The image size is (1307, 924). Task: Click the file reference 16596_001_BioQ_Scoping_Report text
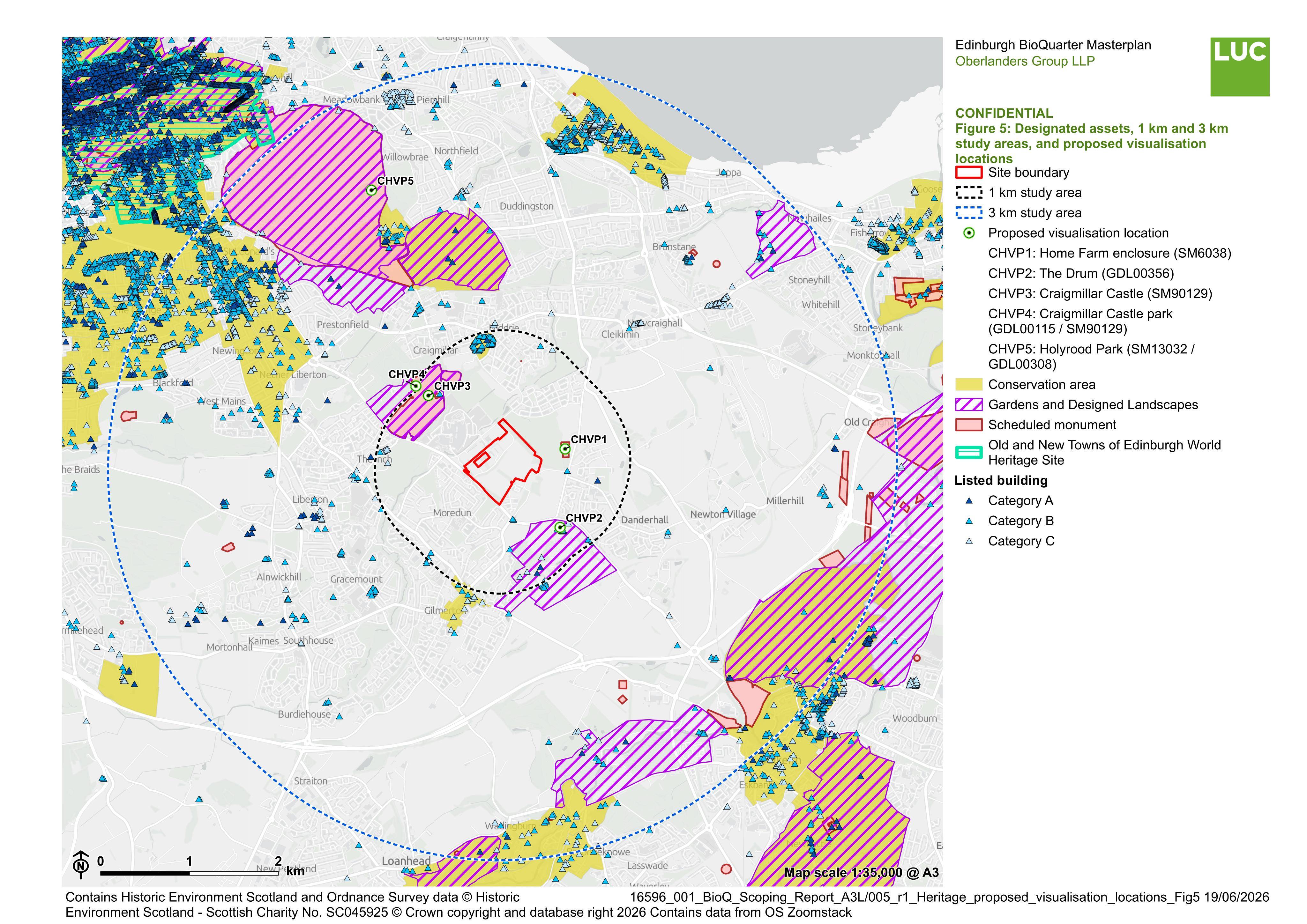tap(950, 897)
